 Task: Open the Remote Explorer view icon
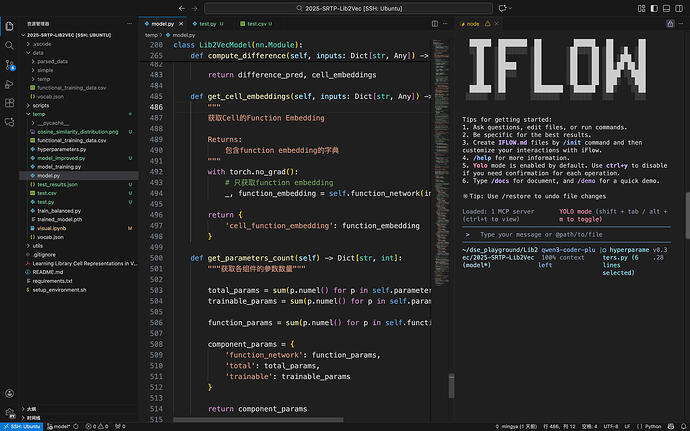pyautogui.click(x=9, y=122)
